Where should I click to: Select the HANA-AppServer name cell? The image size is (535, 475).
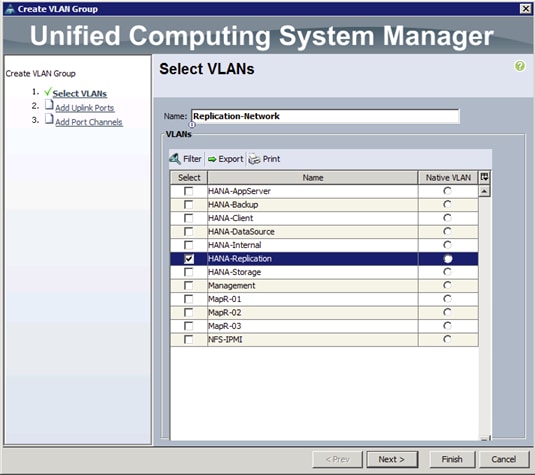click(x=313, y=191)
